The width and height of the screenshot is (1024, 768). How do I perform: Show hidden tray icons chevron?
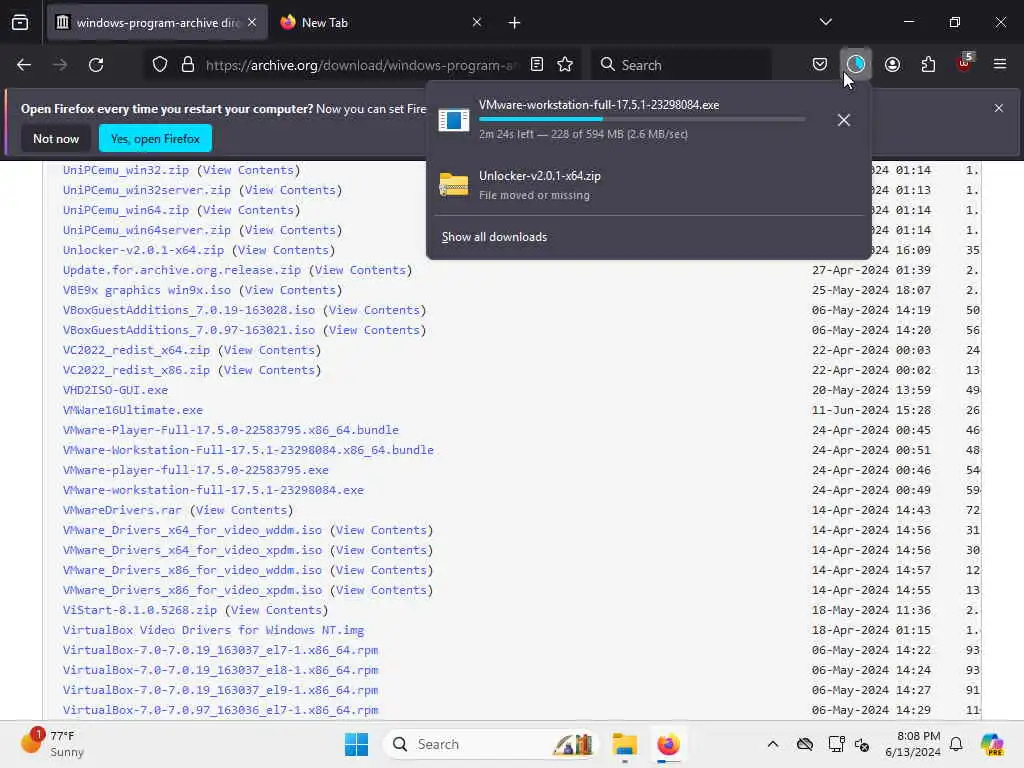click(x=773, y=744)
